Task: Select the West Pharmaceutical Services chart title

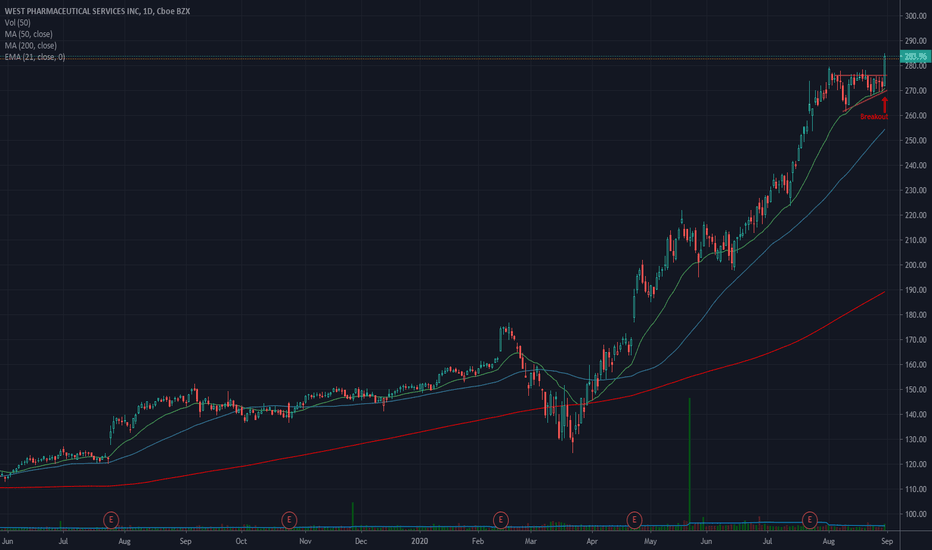Action: (x=97, y=11)
